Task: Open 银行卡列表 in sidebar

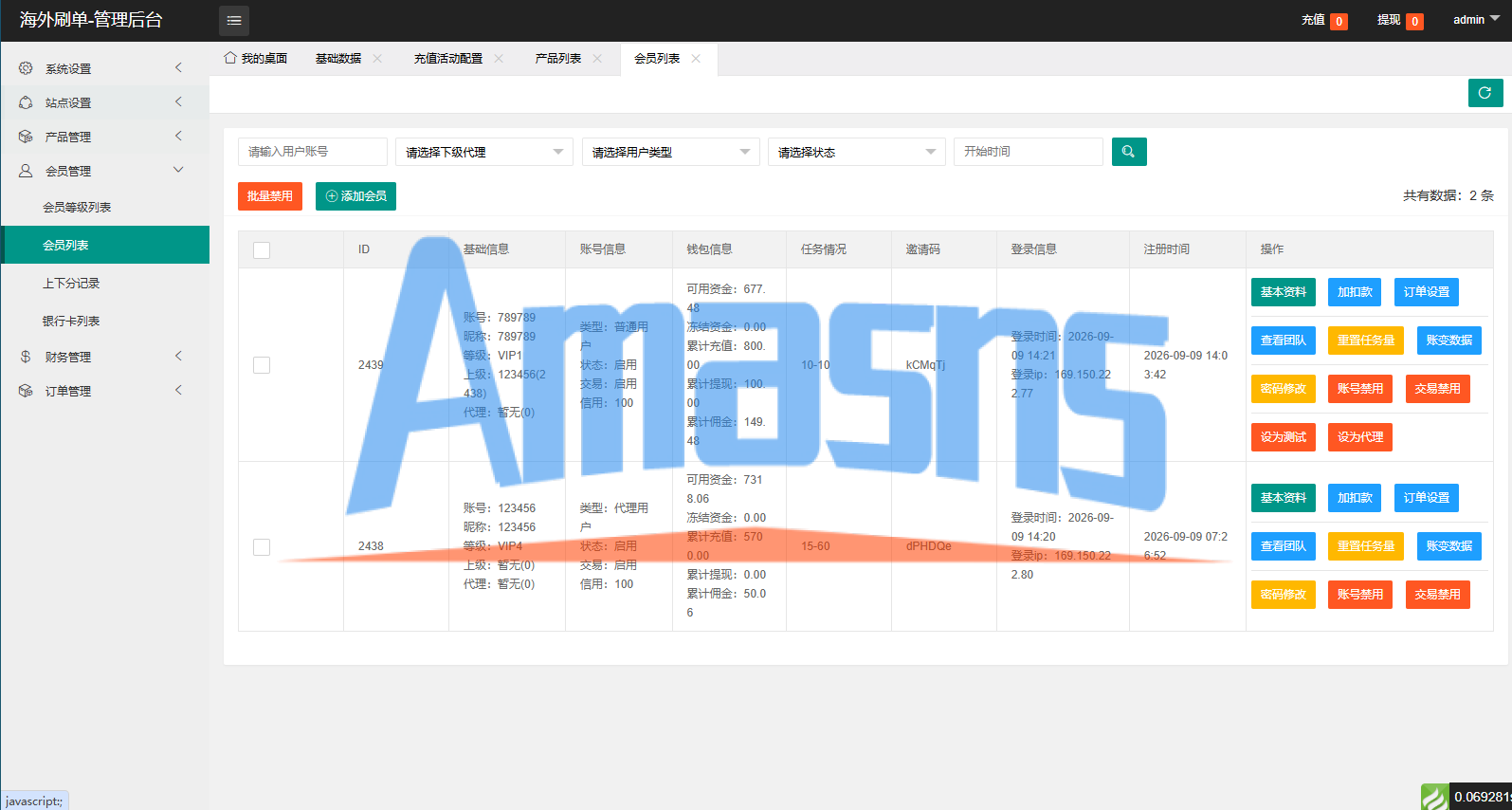Action: tap(105, 321)
